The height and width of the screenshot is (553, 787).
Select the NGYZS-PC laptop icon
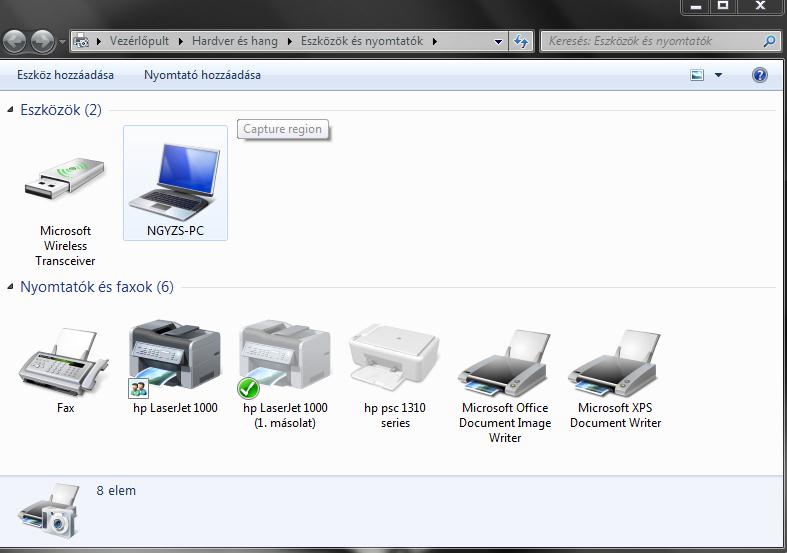point(175,183)
